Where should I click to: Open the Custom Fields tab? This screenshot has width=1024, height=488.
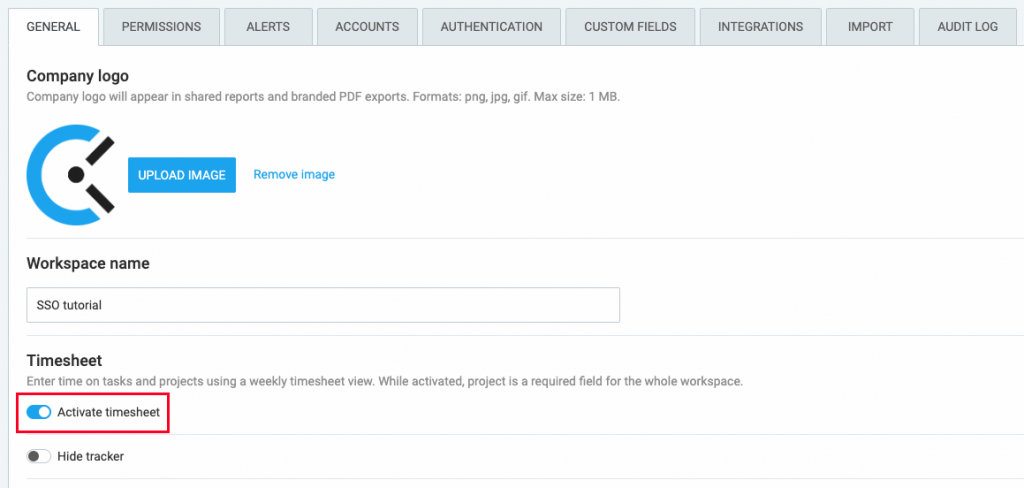pyautogui.click(x=630, y=27)
